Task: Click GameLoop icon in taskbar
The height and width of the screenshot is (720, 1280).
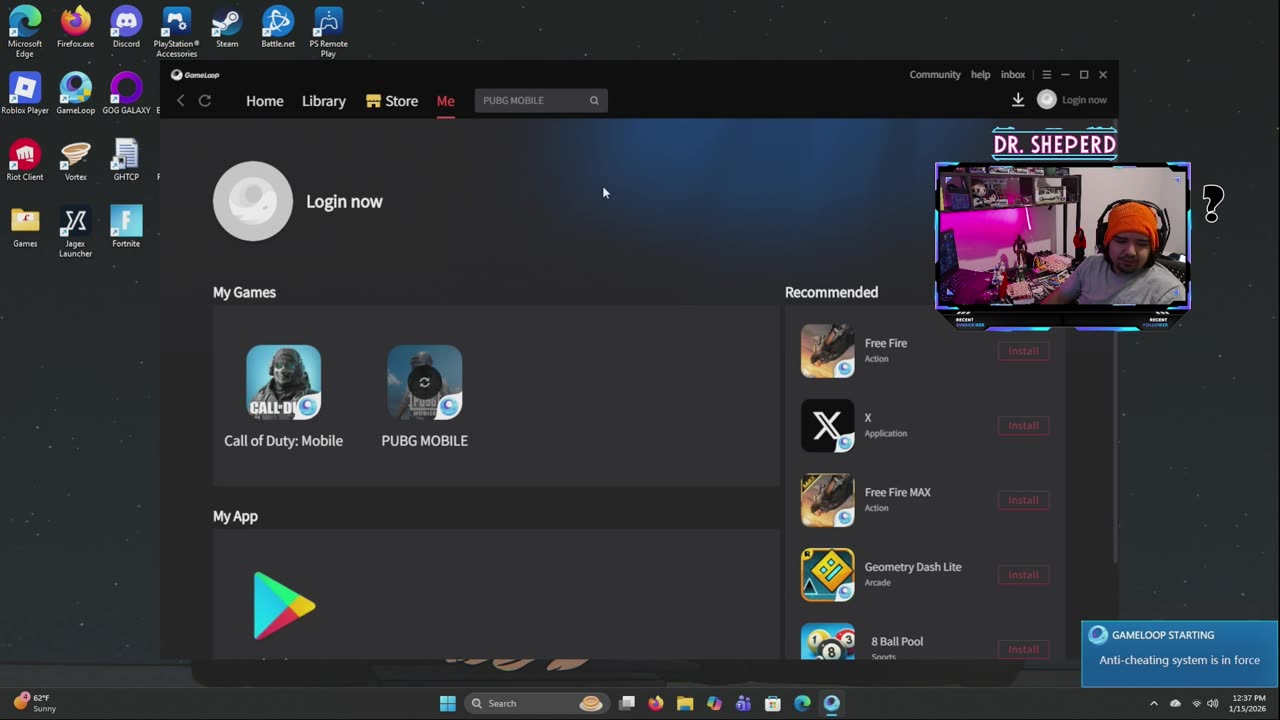Action: [831, 703]
